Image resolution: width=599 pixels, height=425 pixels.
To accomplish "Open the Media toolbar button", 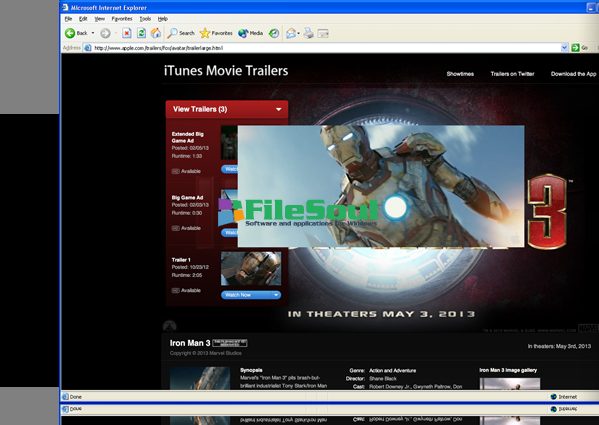I will [x=251, y=33].
